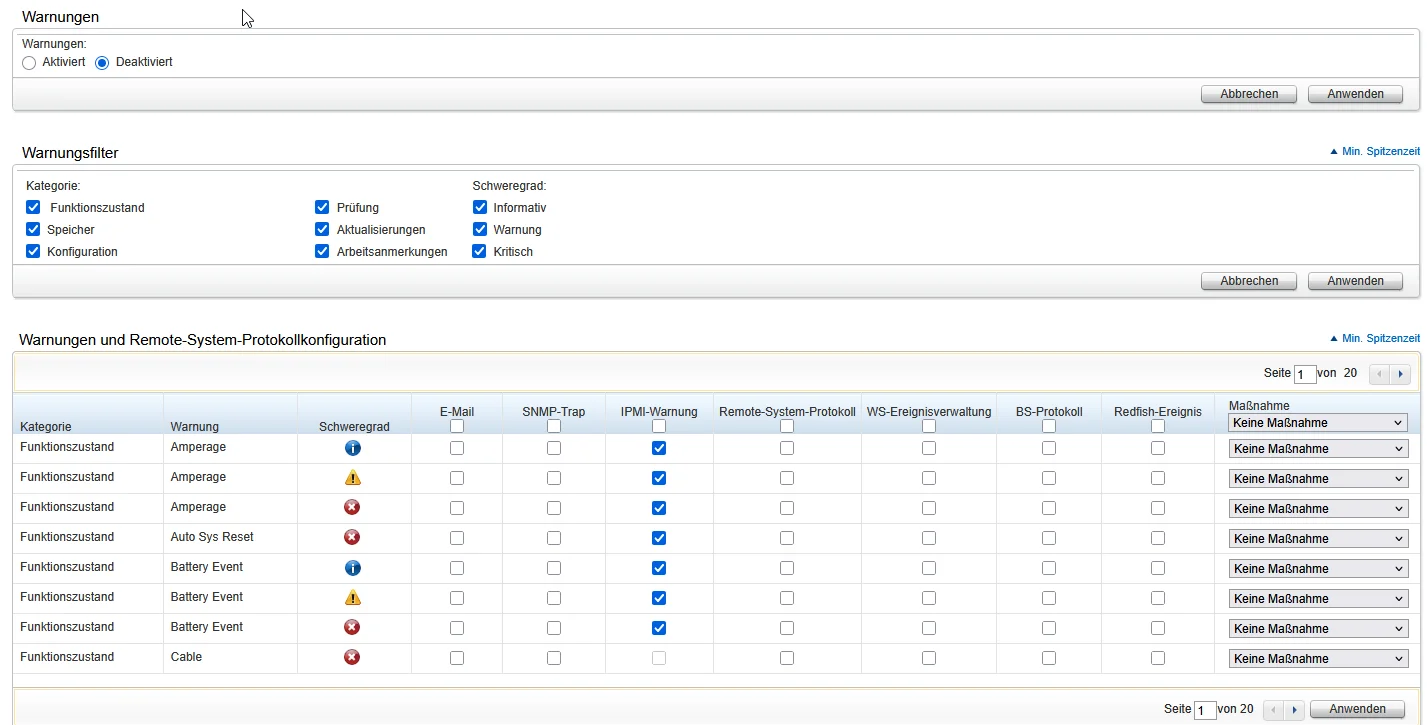Uncheck the Informativ severity filter
This screenshot has height=725, width=1427.
coord(480,207)
